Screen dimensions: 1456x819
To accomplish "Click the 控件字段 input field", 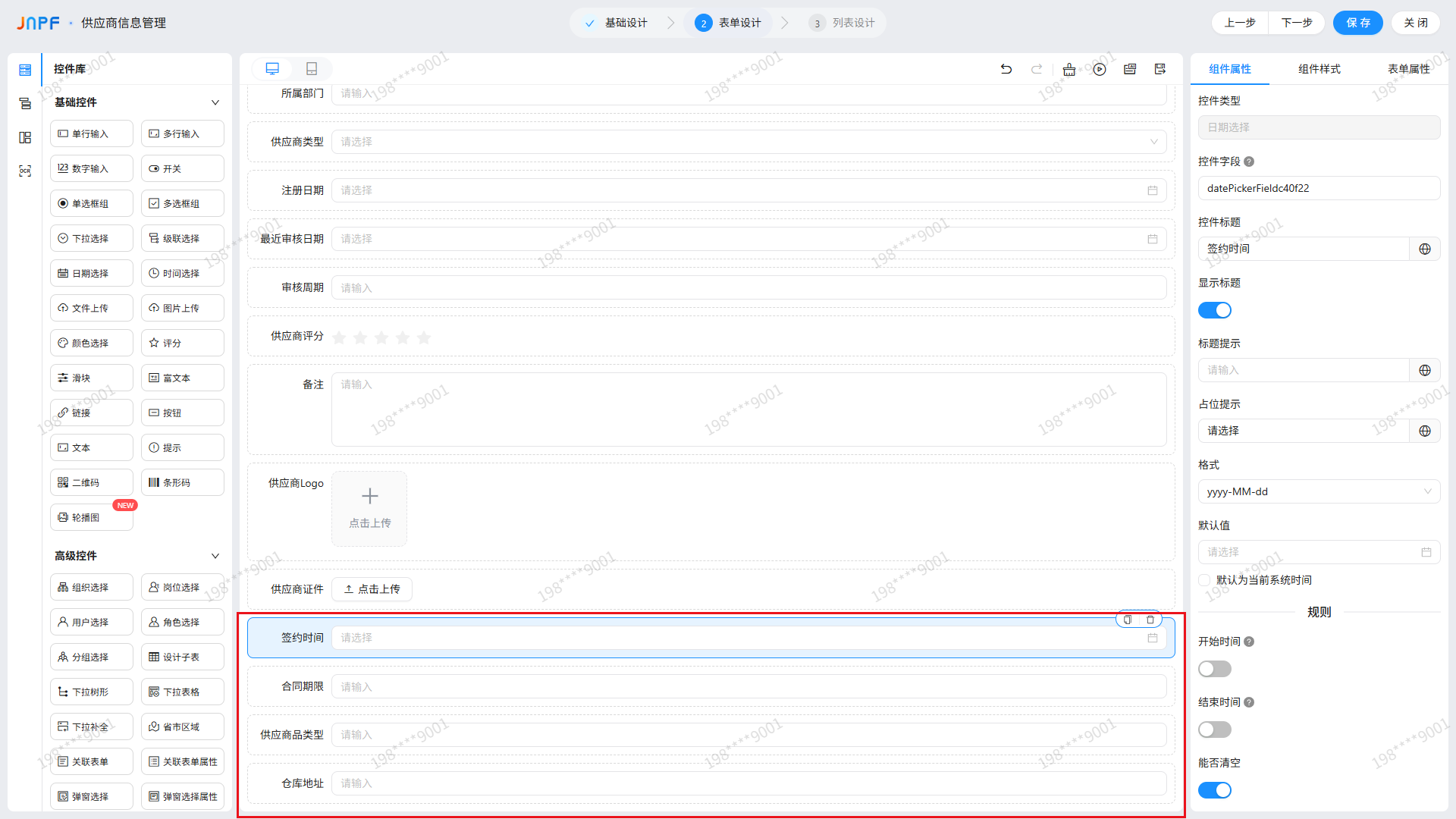I will click(1319, 188).
